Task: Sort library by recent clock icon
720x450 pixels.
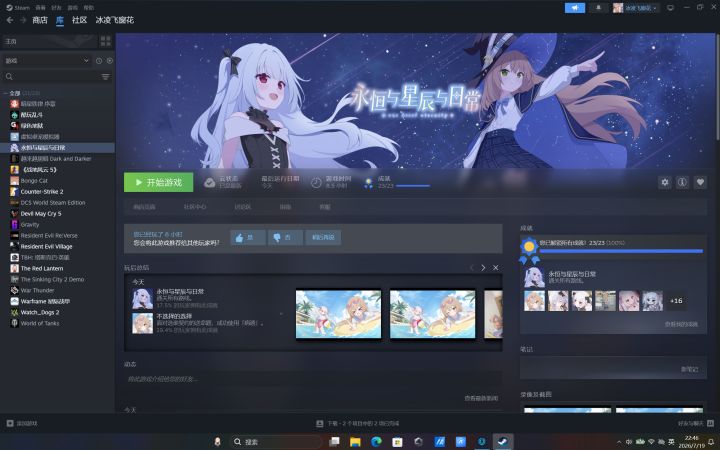Action: [x=99, y=61]
